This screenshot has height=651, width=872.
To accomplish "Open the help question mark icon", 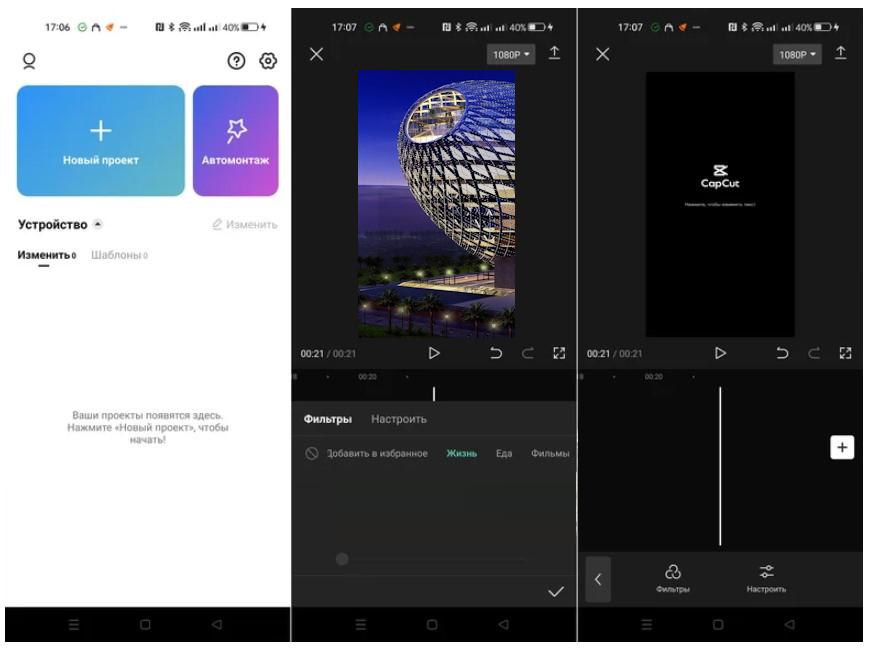I will point(236,61).
